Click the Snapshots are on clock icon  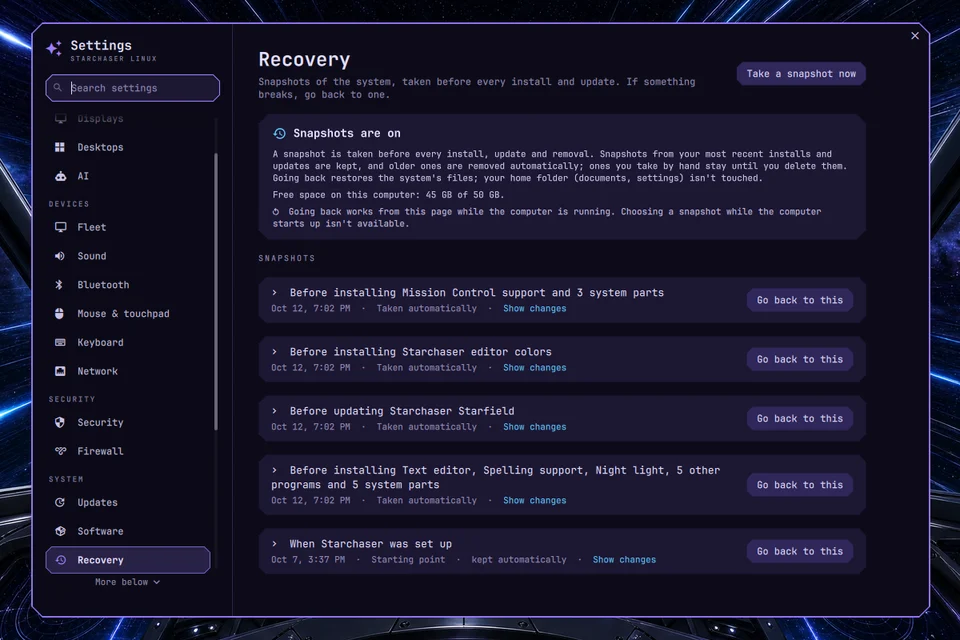(x=279, y=134)
